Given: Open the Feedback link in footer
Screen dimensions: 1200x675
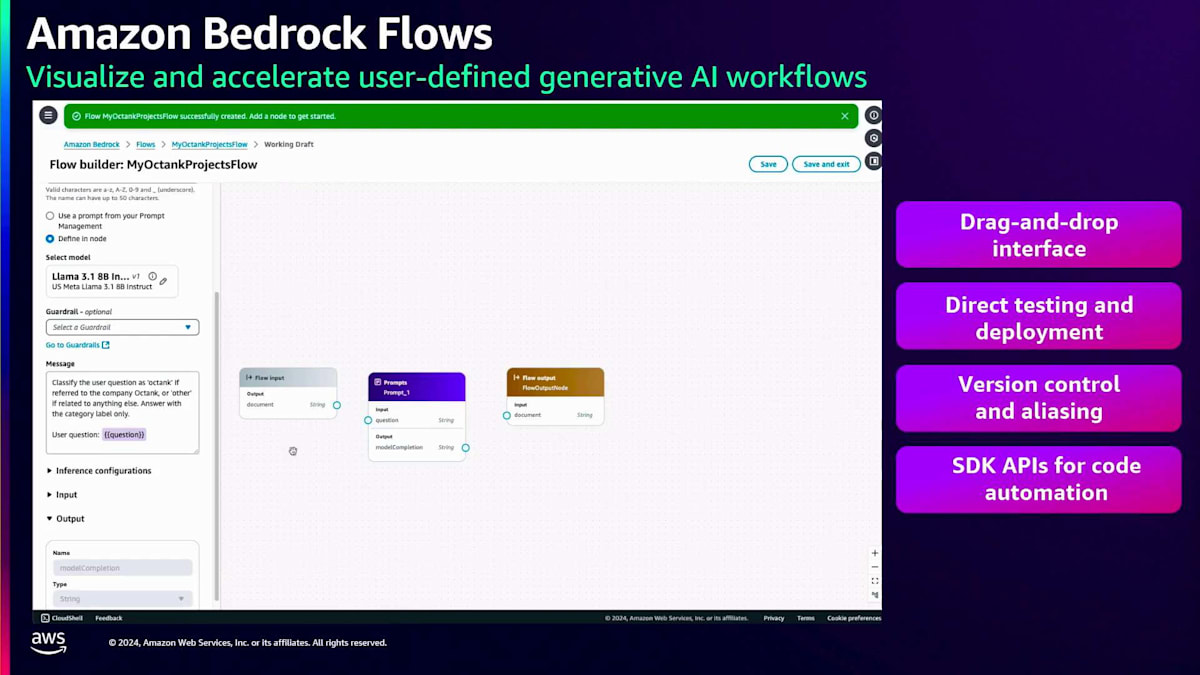Looking at the screenshot, I should click(x=109, y=618).
